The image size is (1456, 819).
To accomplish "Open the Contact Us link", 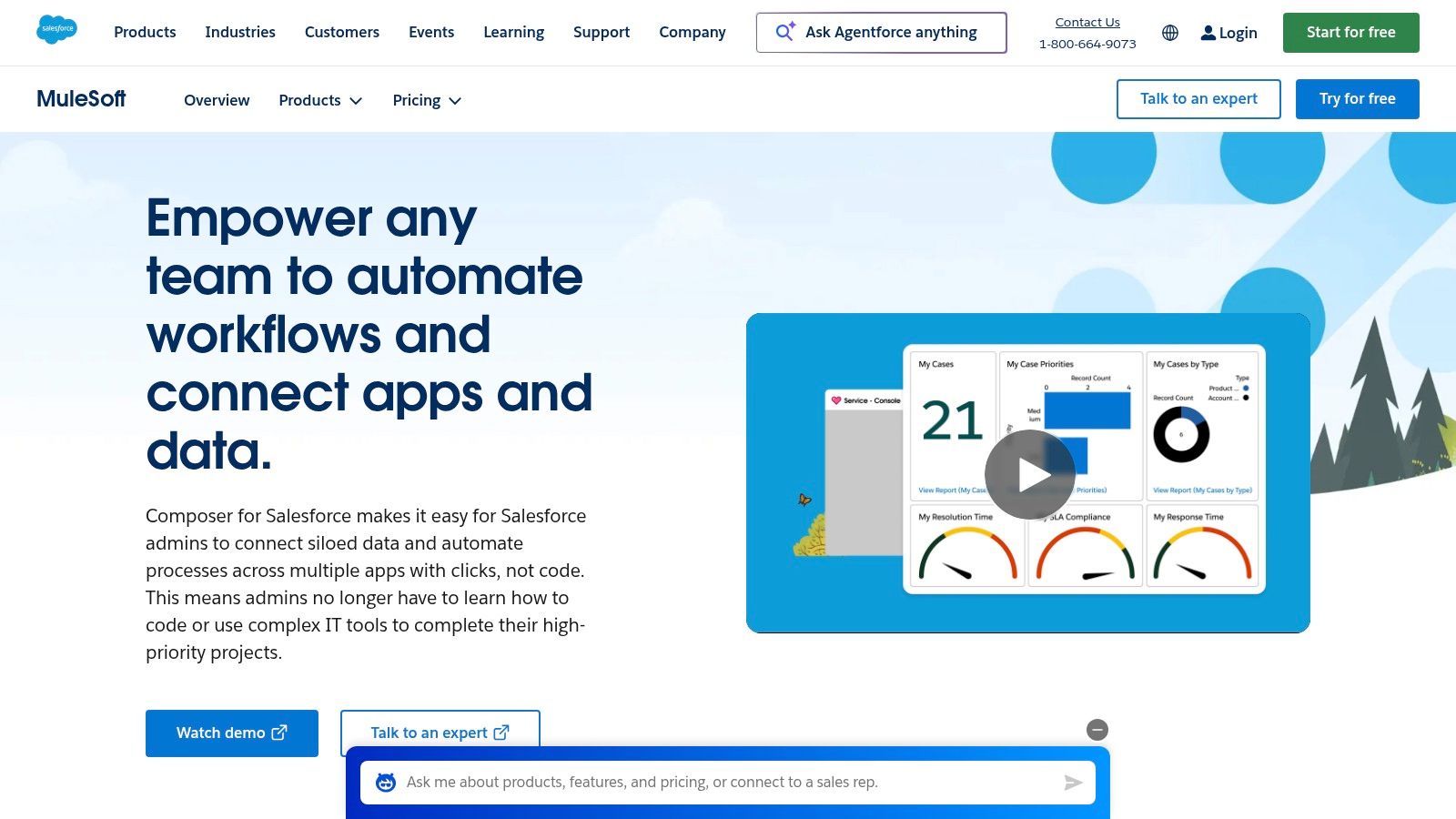I will point(1087,22).
